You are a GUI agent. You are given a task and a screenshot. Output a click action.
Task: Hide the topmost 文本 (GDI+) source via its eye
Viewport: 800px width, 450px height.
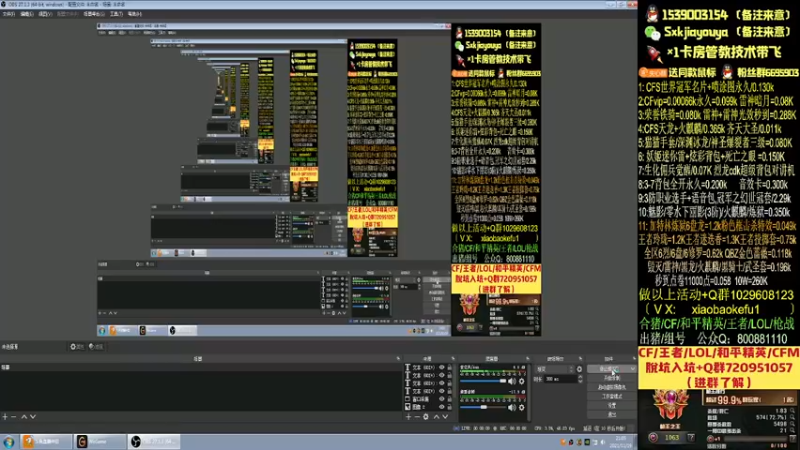[442, 367]
